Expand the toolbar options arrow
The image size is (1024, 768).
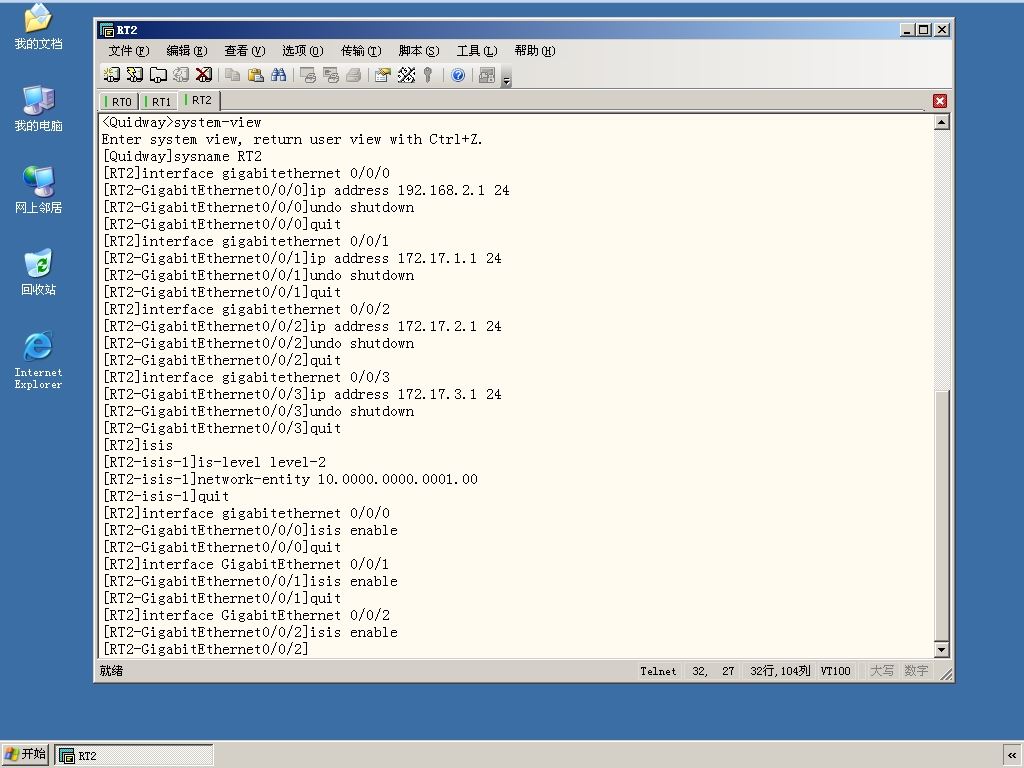(x=506, y=77)
